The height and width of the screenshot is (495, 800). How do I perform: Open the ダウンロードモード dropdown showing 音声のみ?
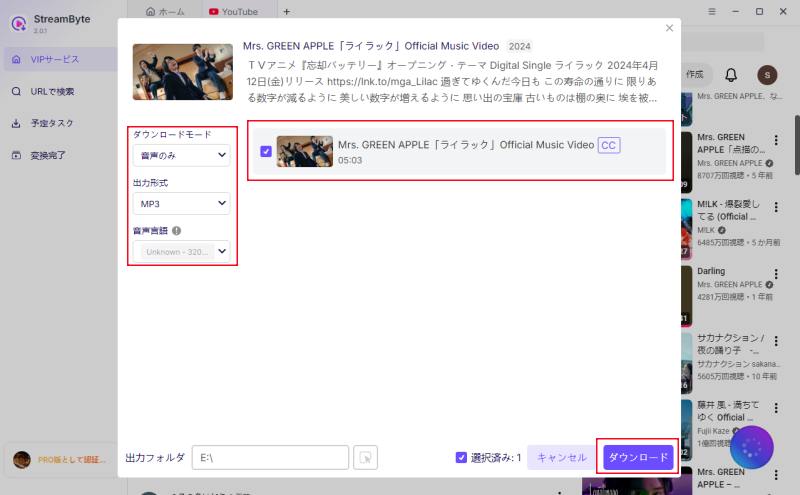182,155
